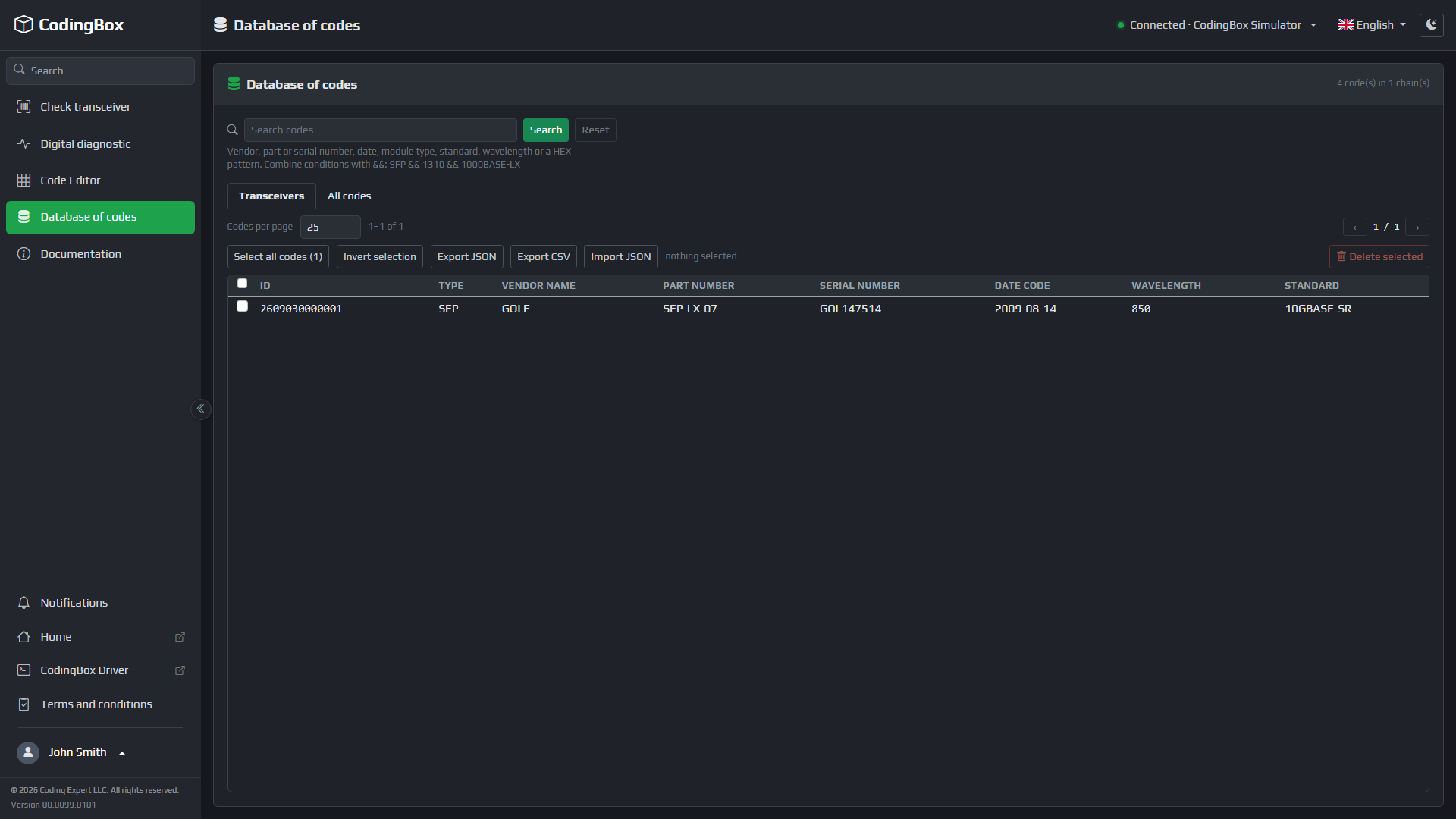Click the VENDOR NAME column header
Screen dimensions: 1456x819
pyautogui.click(x=538, y=286)
